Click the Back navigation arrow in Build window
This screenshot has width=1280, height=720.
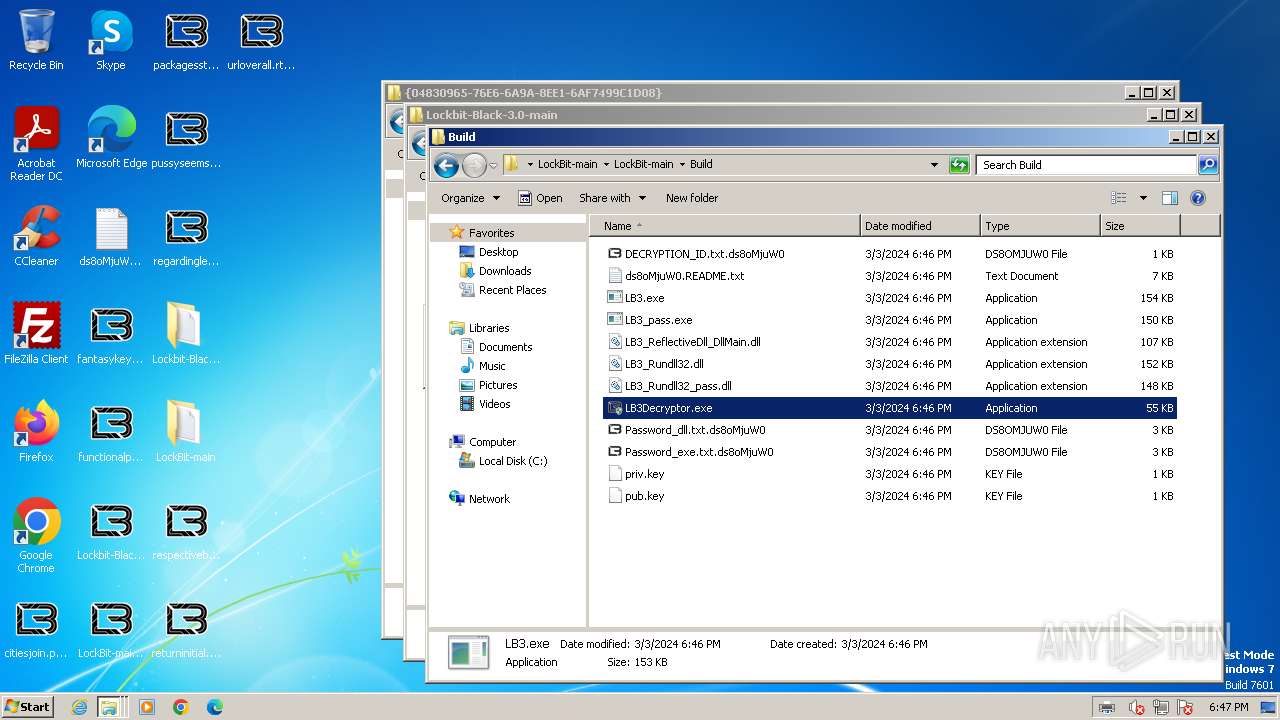tap(447, 165)
